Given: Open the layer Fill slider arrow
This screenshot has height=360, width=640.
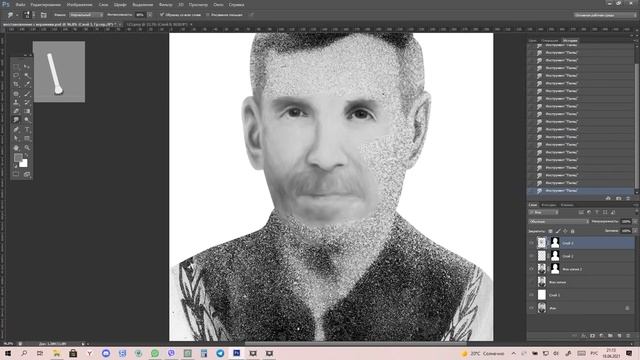Looking at the screenshot, I should [x=635, y=231].
